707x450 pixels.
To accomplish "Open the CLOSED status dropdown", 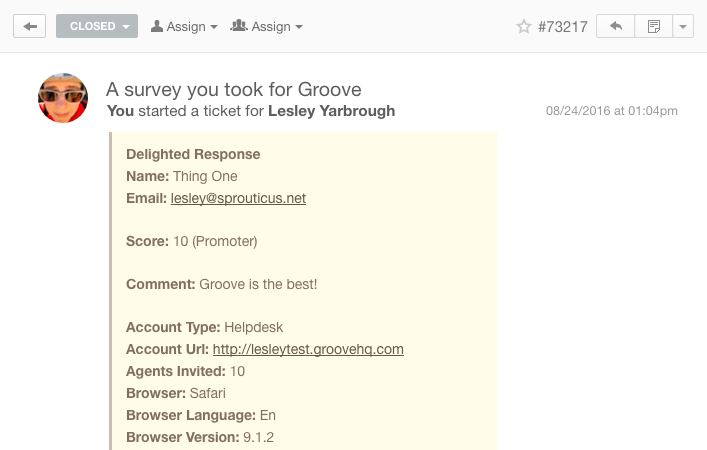I will (x=97, y=26).
